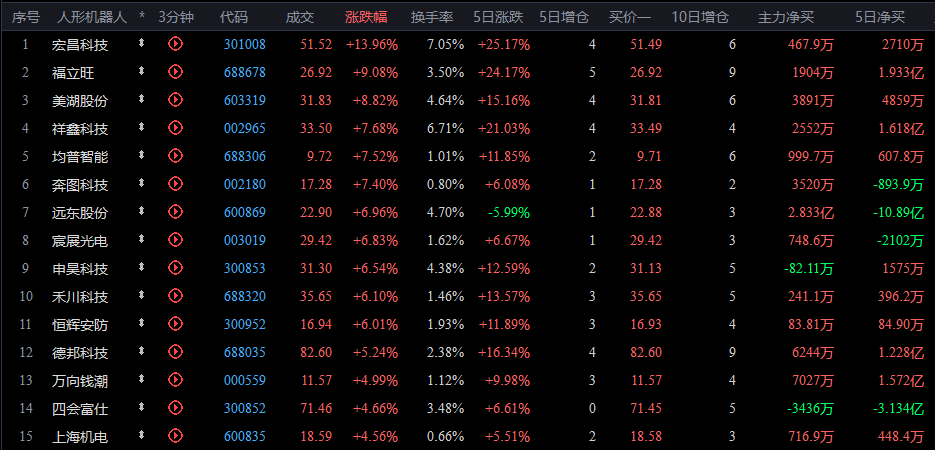
Task: Click the 82.60 traded price for 德邦科技
Action: pyautogui.click(x=316, y=352)
